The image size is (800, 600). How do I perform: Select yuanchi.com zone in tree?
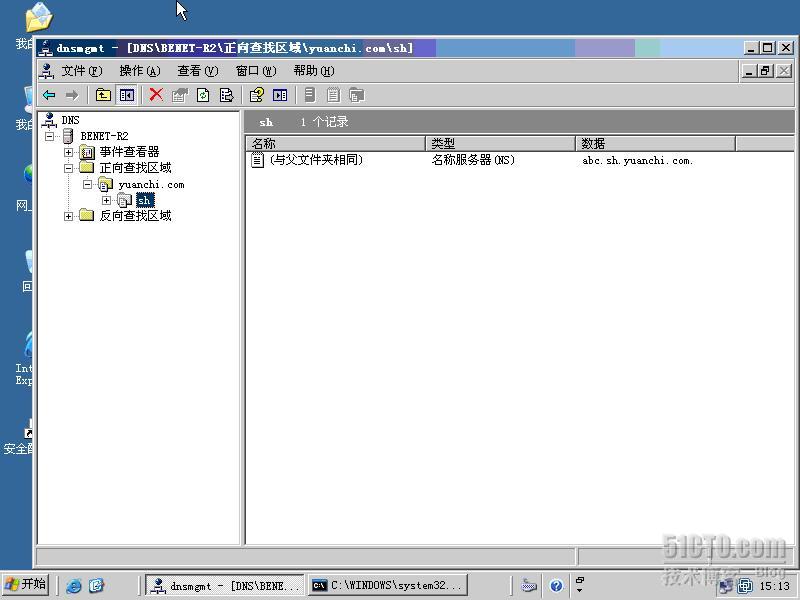point(151,184)
